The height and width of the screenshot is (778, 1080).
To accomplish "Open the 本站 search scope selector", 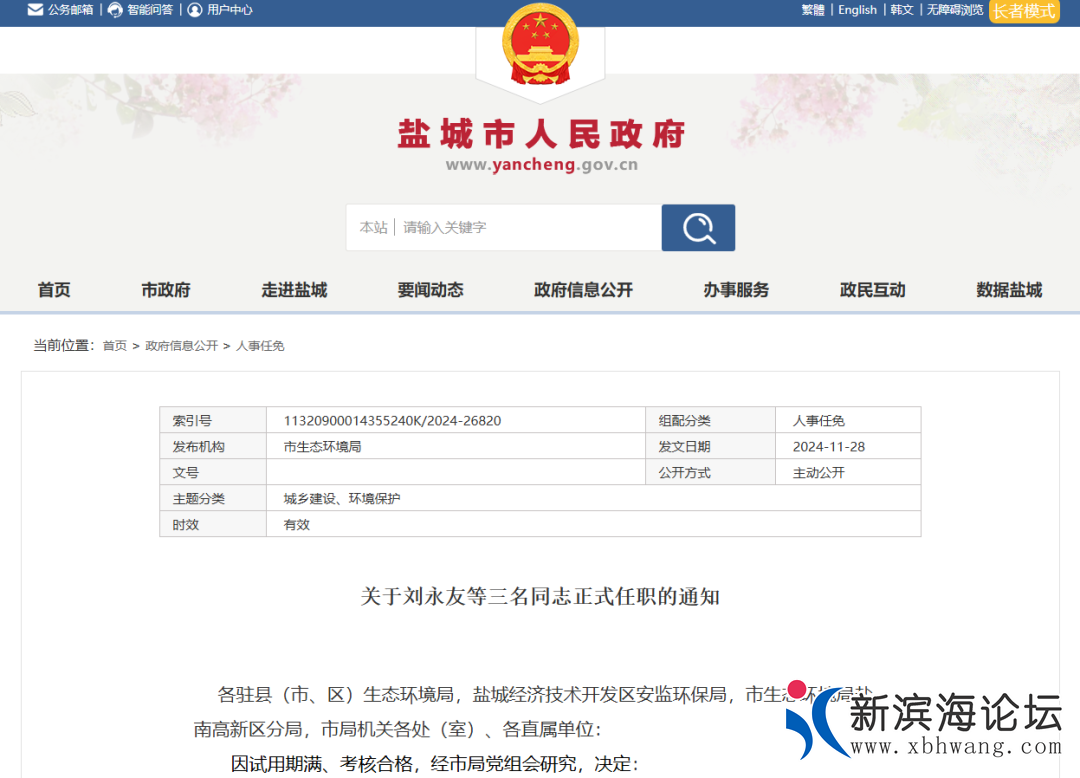I will click(x=373, y=228).
